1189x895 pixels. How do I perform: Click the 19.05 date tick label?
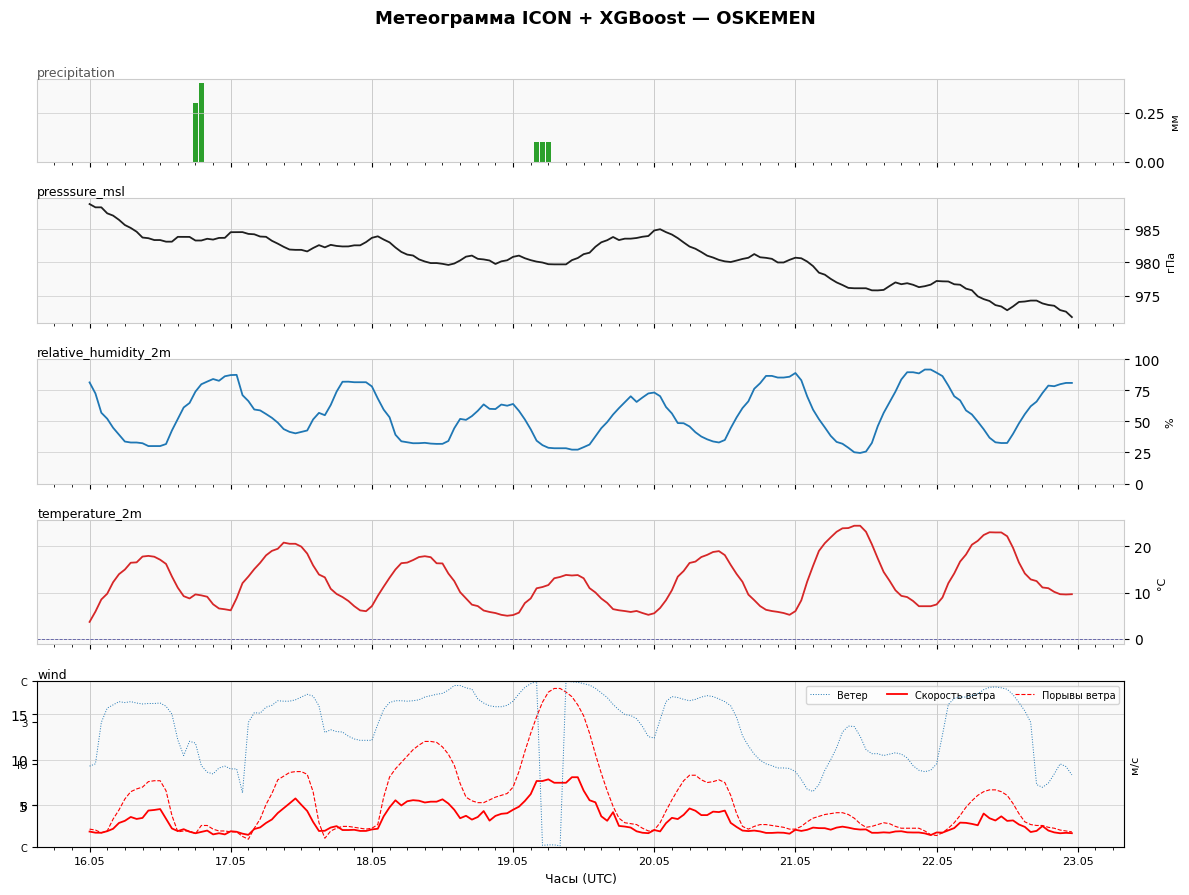click(x=513, y=862)
